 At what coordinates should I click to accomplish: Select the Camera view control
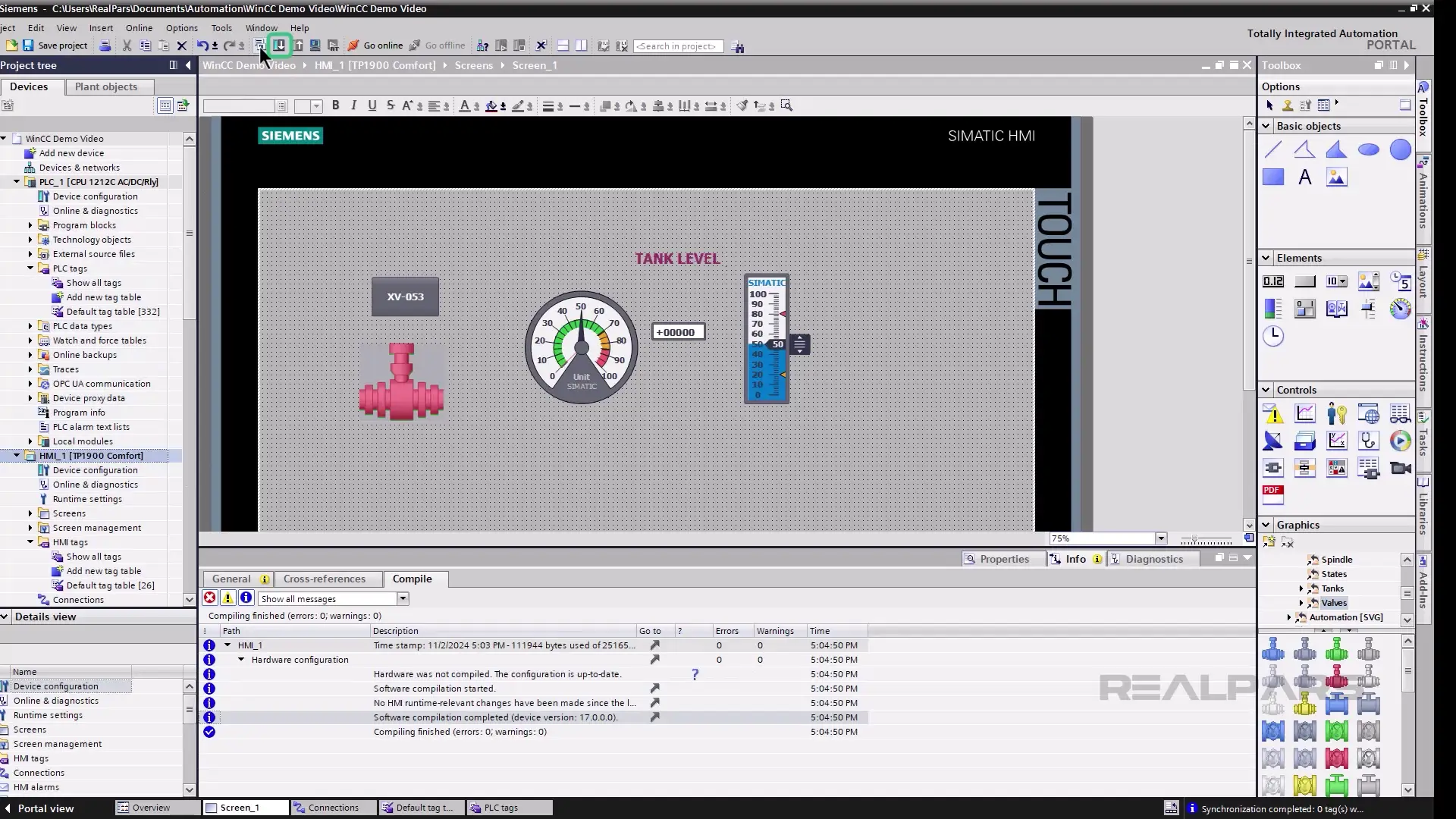pyautogui.click(x=1401, y=468)
